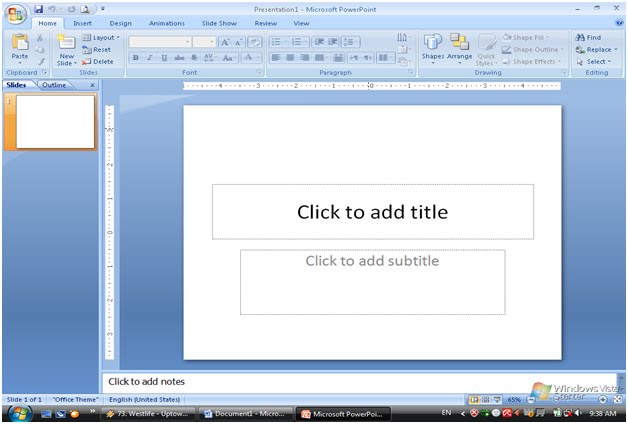The height and width of the screenshot is (424, 628).
Task: Click the Reset slide button
Action: click(97, 50)
